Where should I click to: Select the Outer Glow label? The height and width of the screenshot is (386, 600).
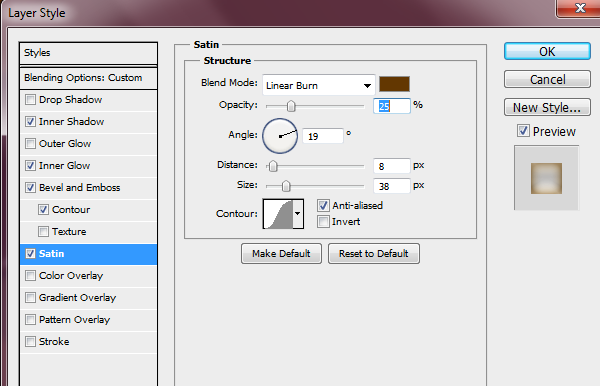click(65, 143)
